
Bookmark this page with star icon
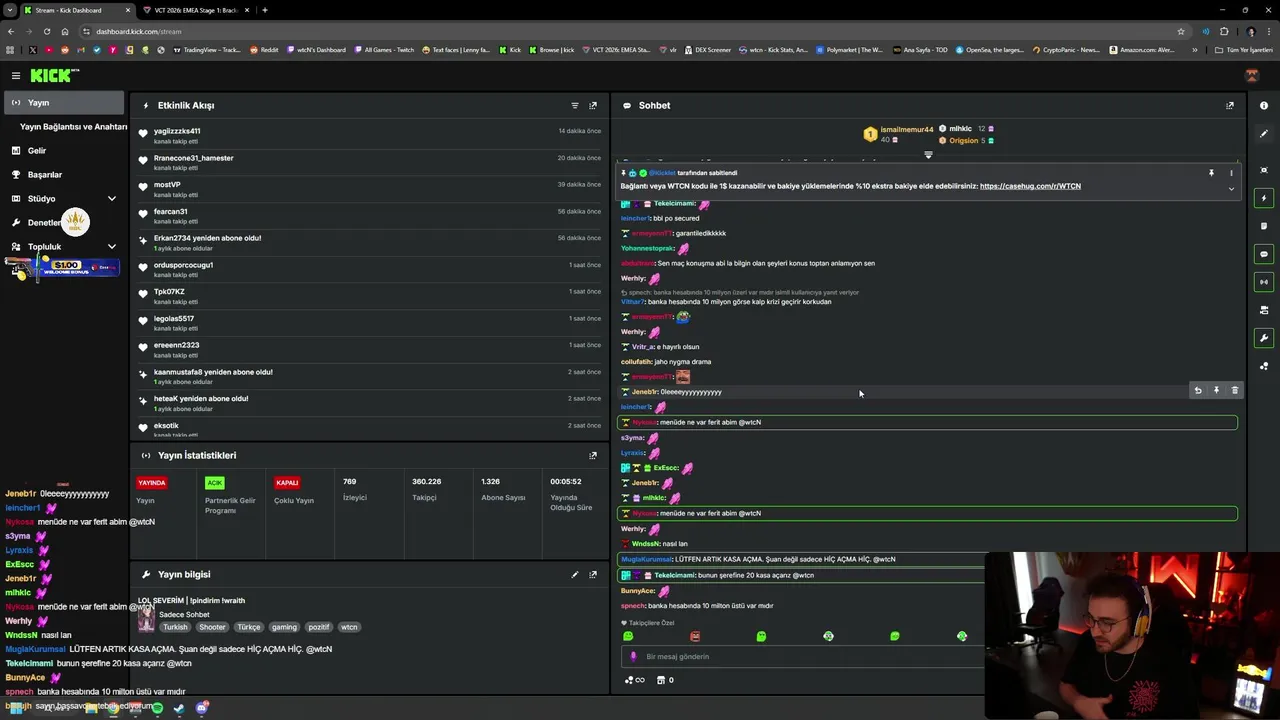pyautogui.click(x=1181, y=31)
